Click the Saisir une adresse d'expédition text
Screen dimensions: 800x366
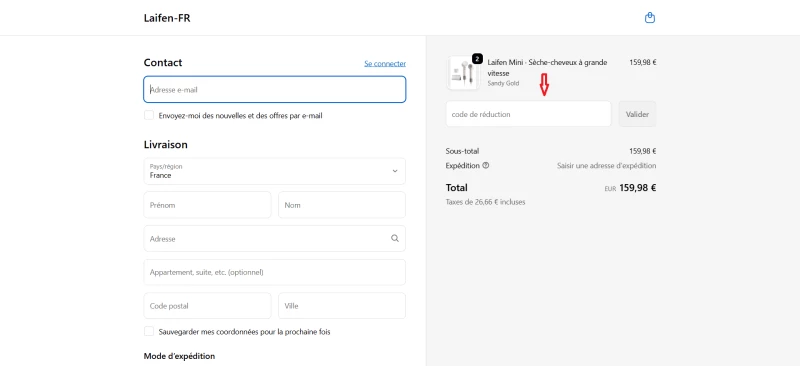[607, 166]
